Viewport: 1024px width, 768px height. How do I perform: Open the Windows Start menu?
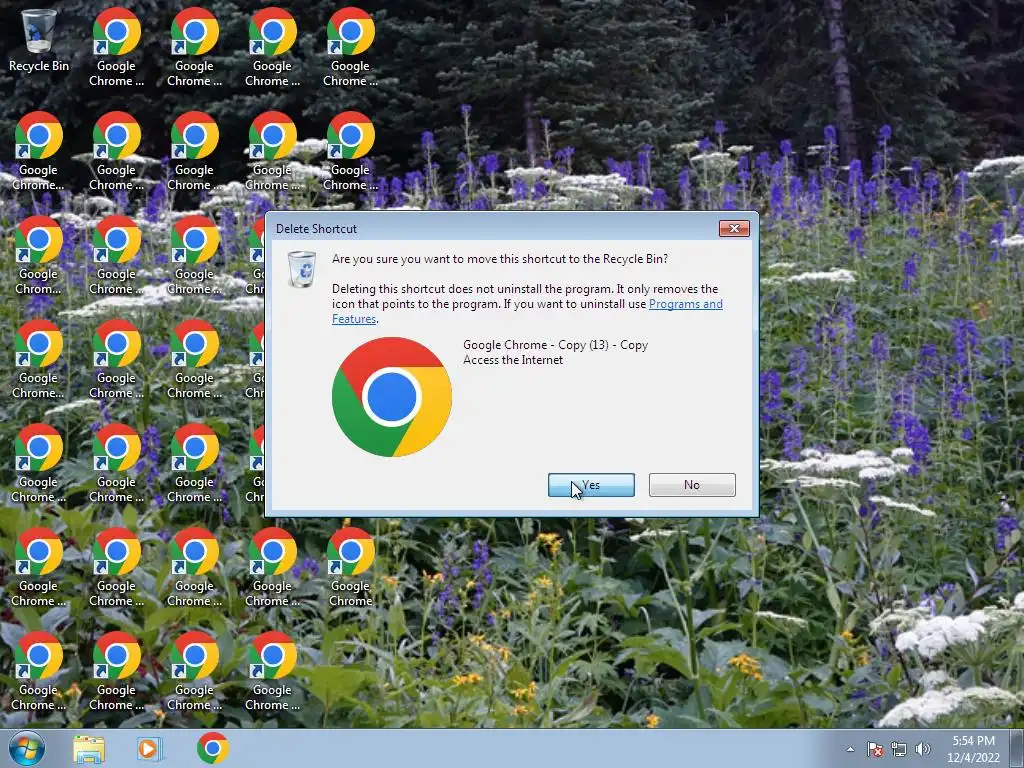26,748
